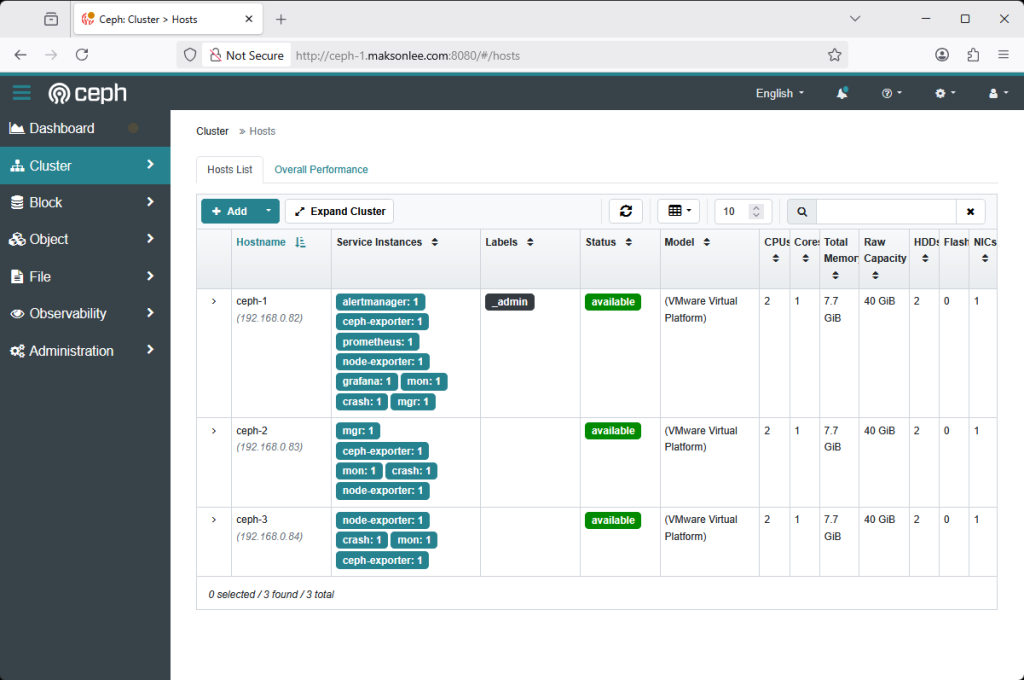Add a new host
This screenshot has height=680, width=1024.
(229, 212)
